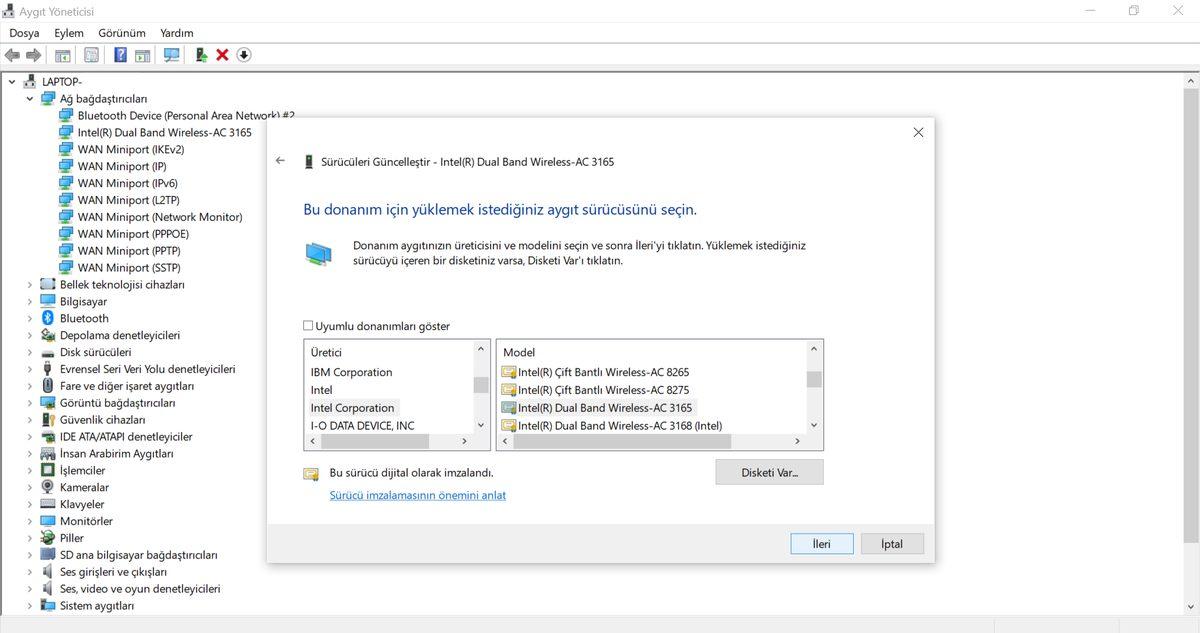Click the update driver toolbar icon
This screenshot has height=633, width=1200.
click(x=201, y=55)
